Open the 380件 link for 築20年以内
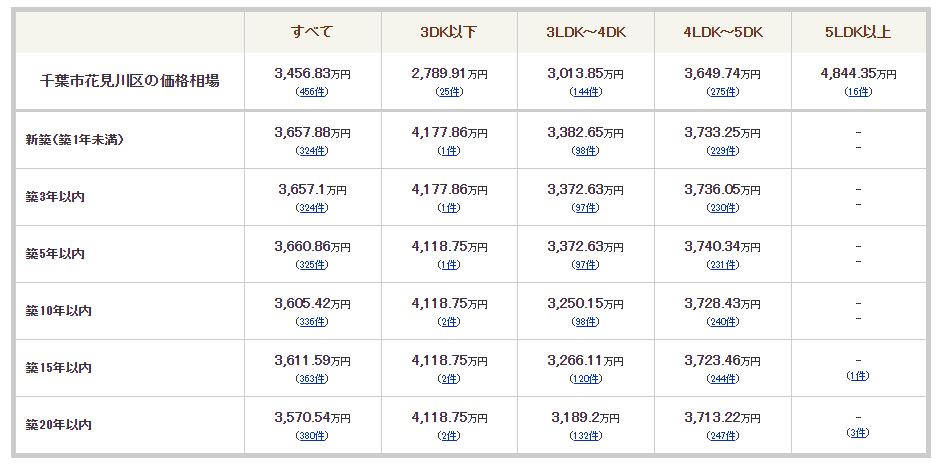This screenshot has width=937, height=469. [312, 436]
